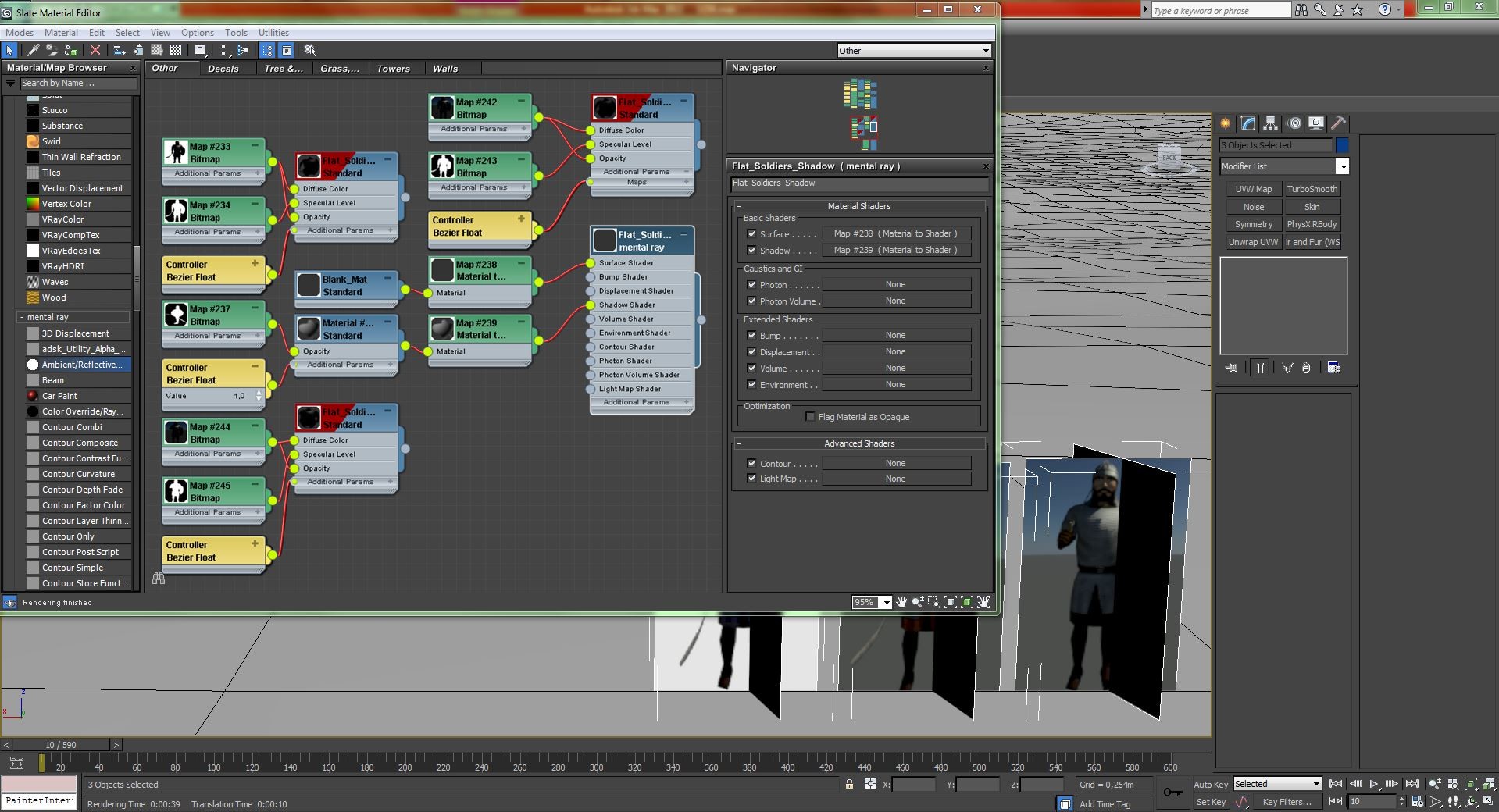Open the Create command panel tab
This screenshot has width=1499, height=812.
pyautogui.click(x=1226, y=123)
